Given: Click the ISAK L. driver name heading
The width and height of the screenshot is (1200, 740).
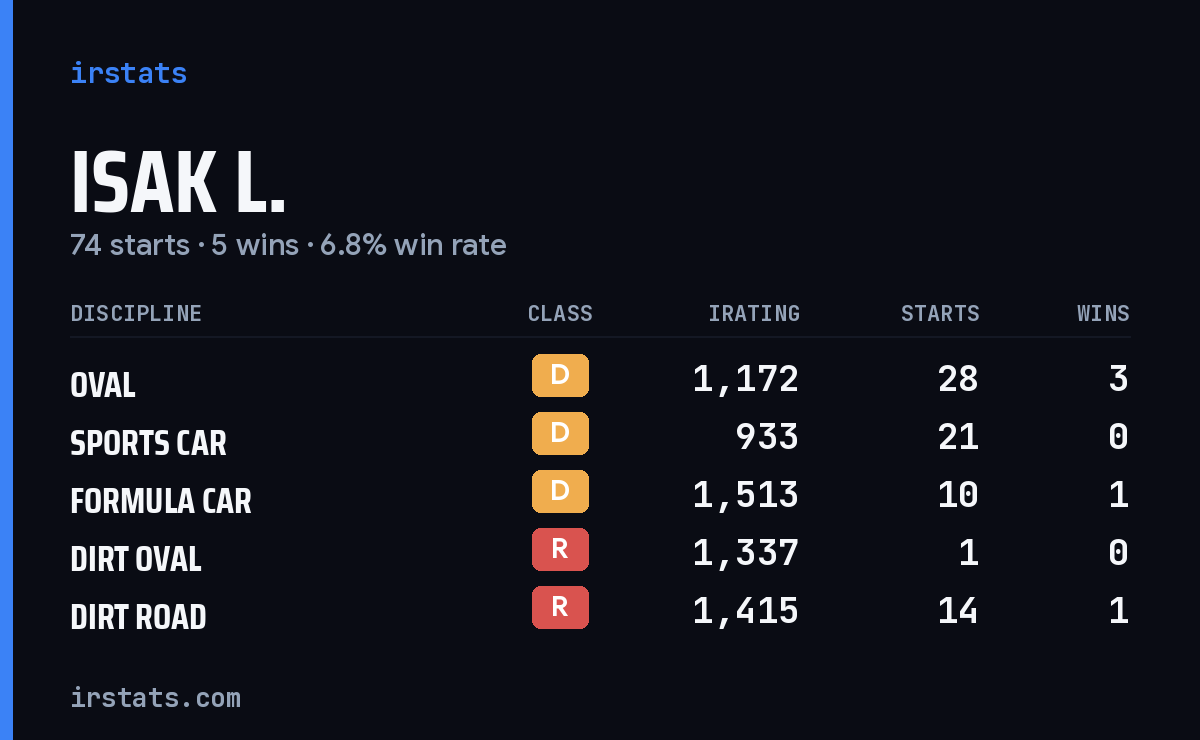Looking at the screenshot, I should (x=178, y=183).
